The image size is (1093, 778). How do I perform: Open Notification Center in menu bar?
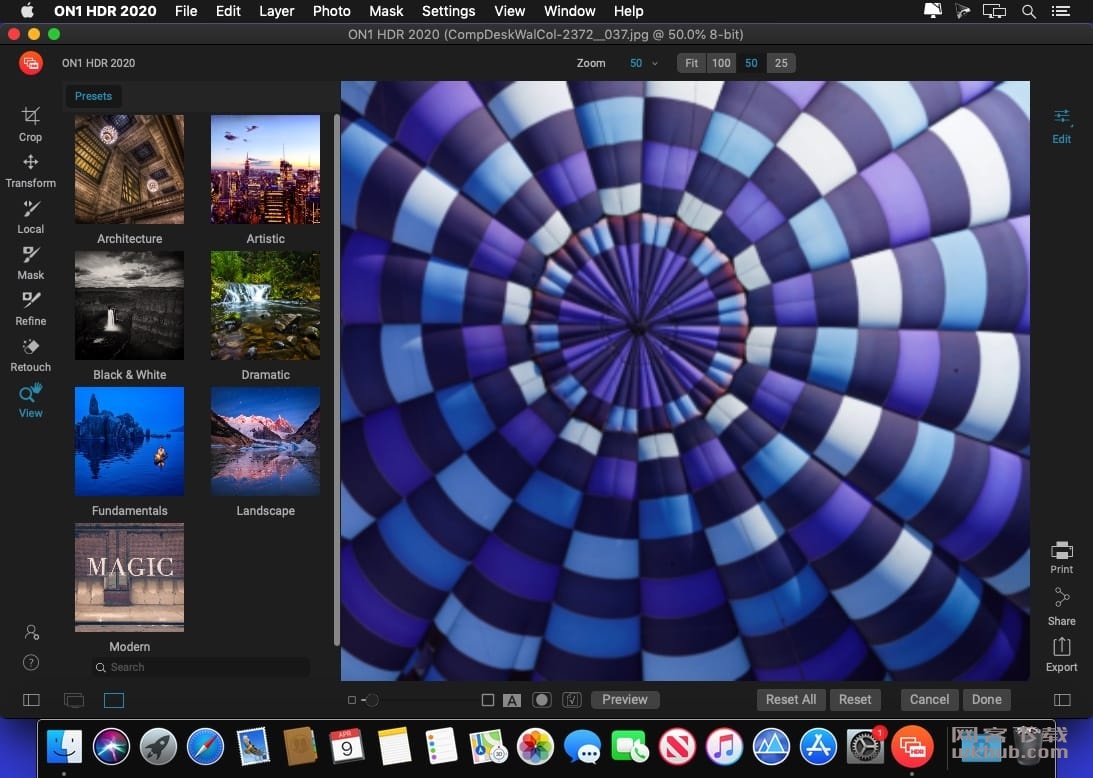pyautogui.click(x=1061, y=11)
